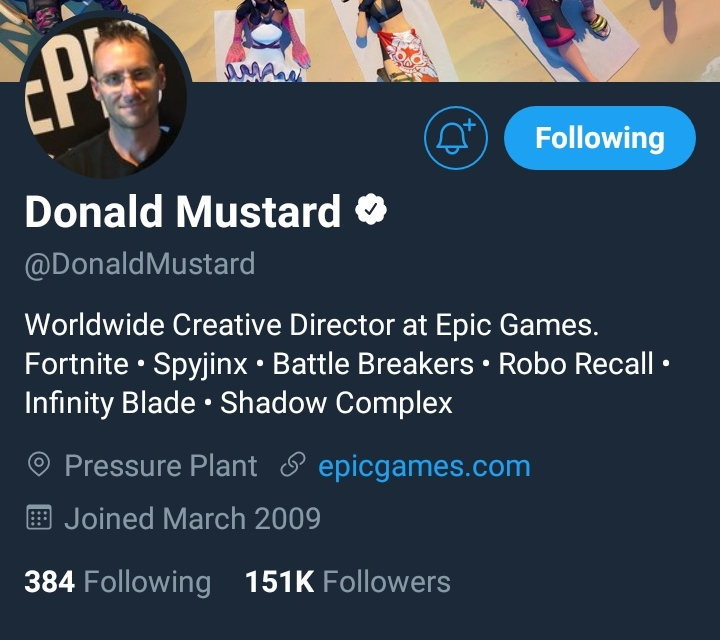Click the Joined March 2009 text
The width and height of the screenshot is (720, 640).
[192, 518]
